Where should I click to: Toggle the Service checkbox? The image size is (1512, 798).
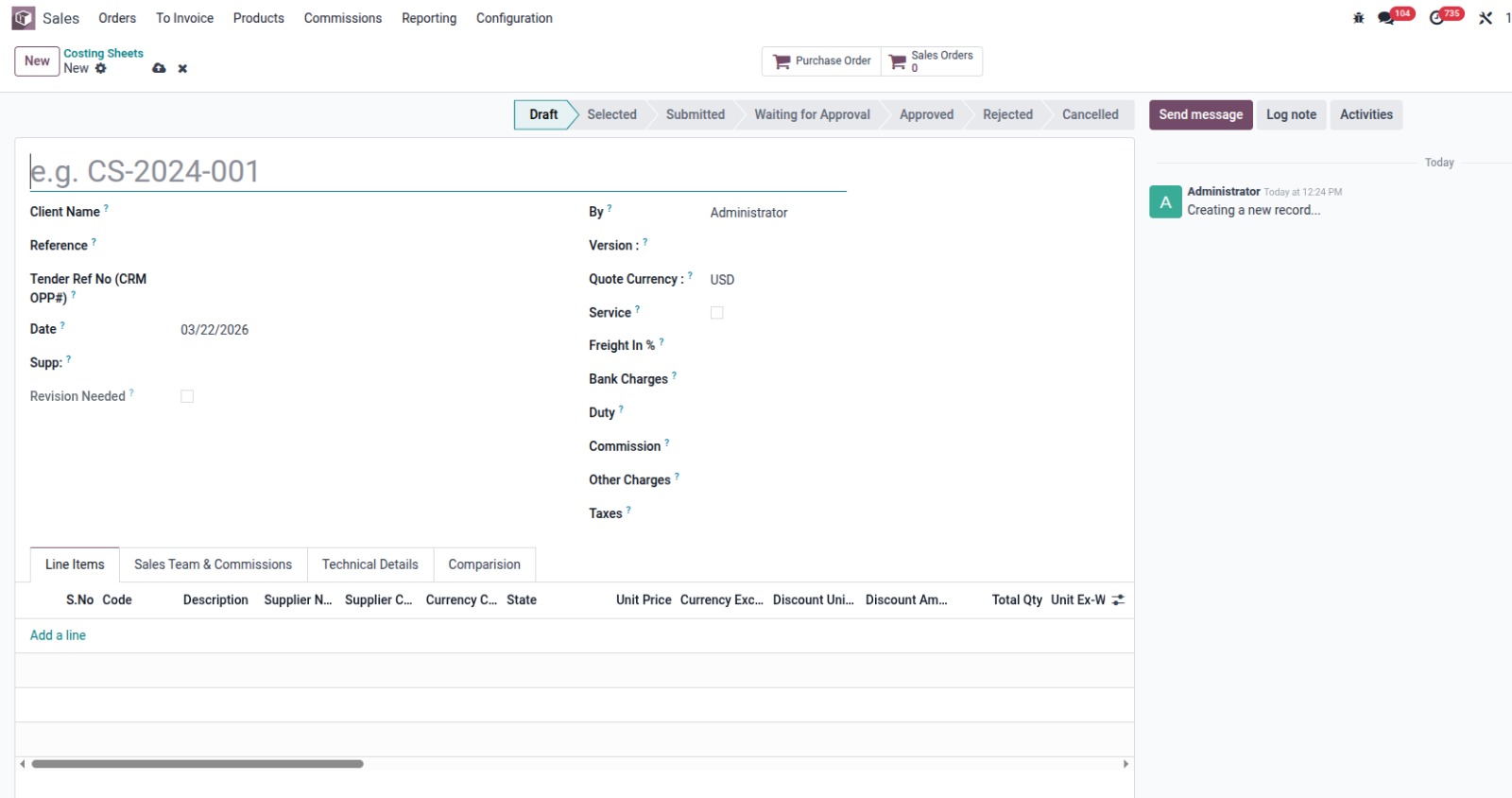click(x=717, y=313)
